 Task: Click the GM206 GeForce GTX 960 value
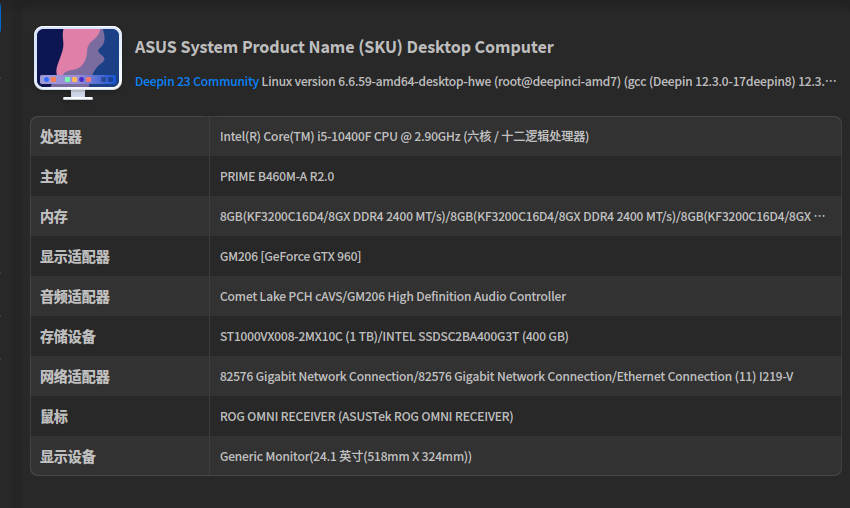291,256
